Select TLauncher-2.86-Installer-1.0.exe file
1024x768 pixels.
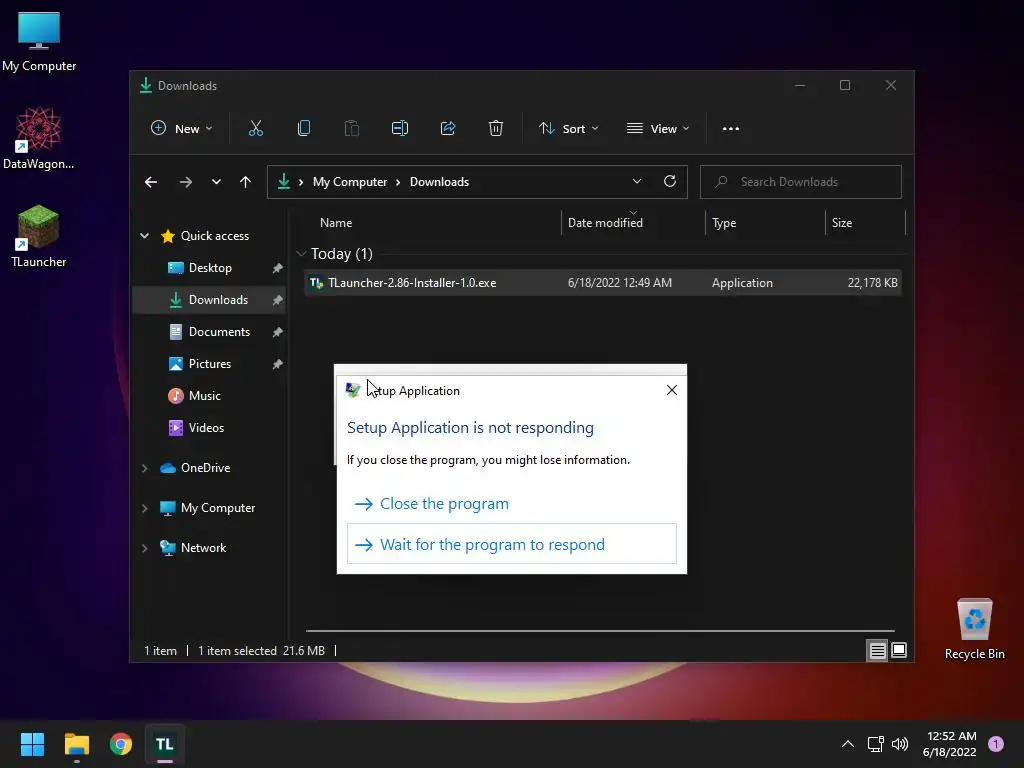pyautogui.click(x=603, y=283)
